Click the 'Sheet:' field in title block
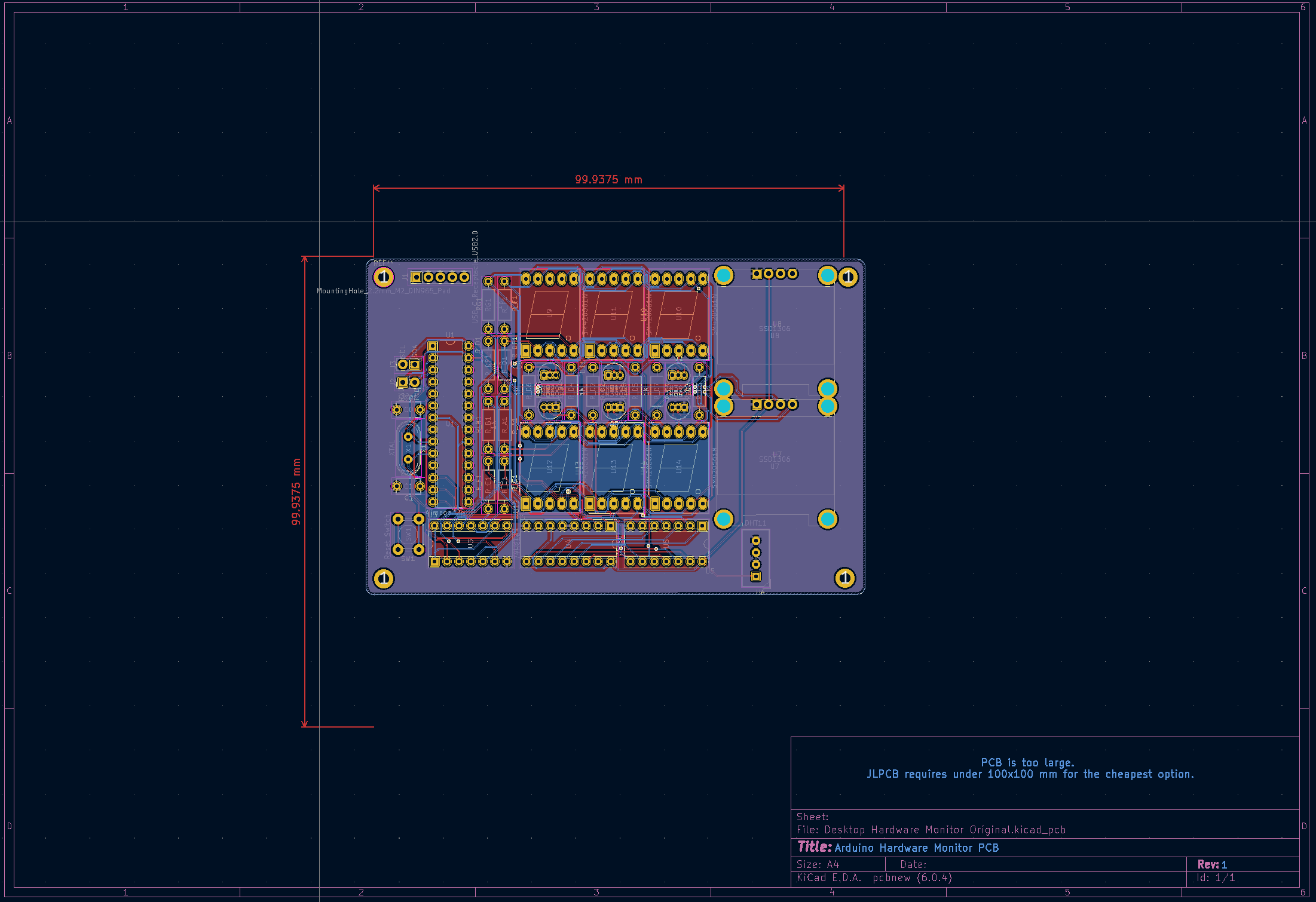Screen dimensions: 1316x902 (813, 817)
